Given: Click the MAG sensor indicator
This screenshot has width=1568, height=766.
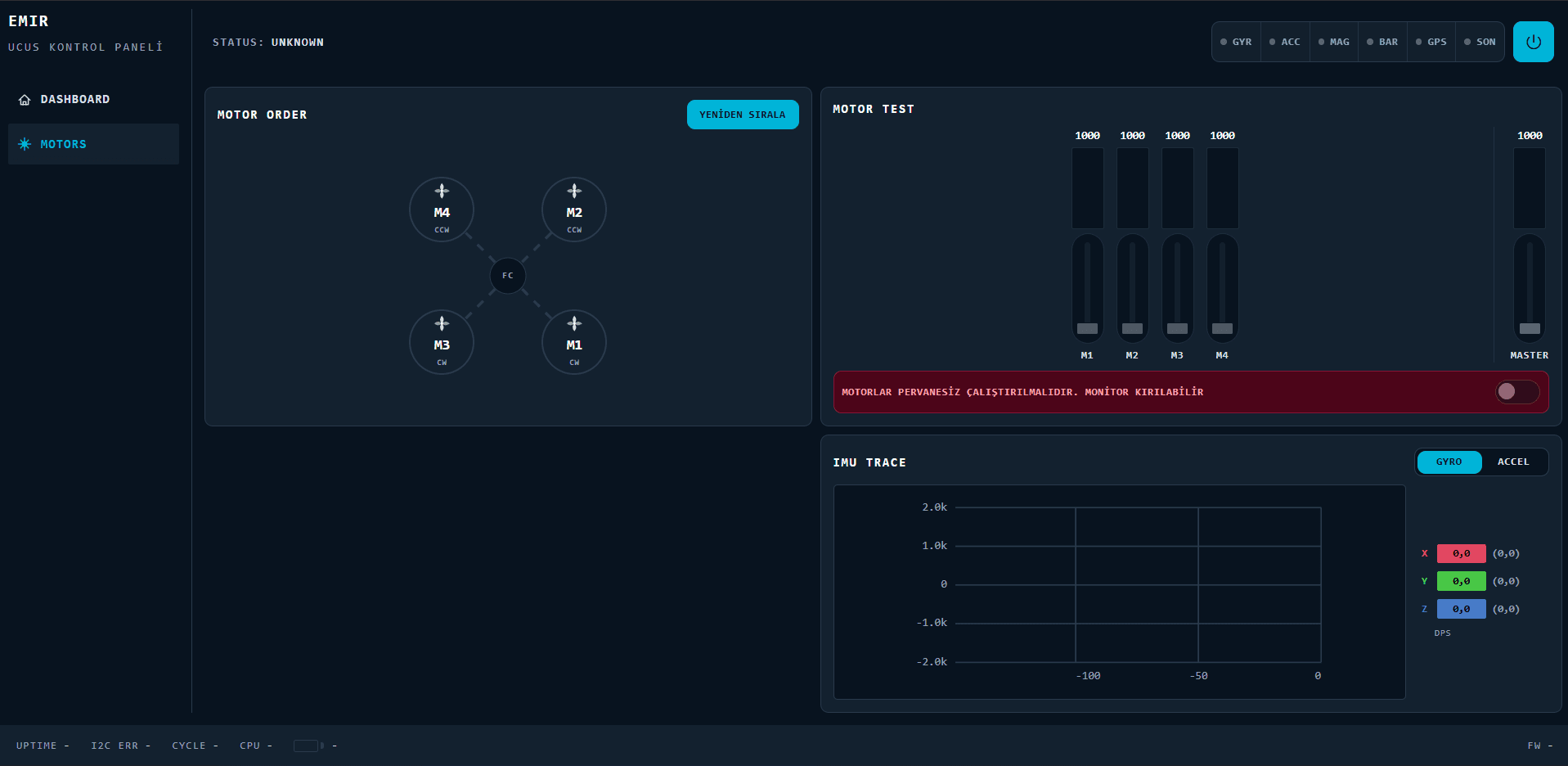Looking at the screenshot, I should pyautogui.click(x=1334, y=42).
